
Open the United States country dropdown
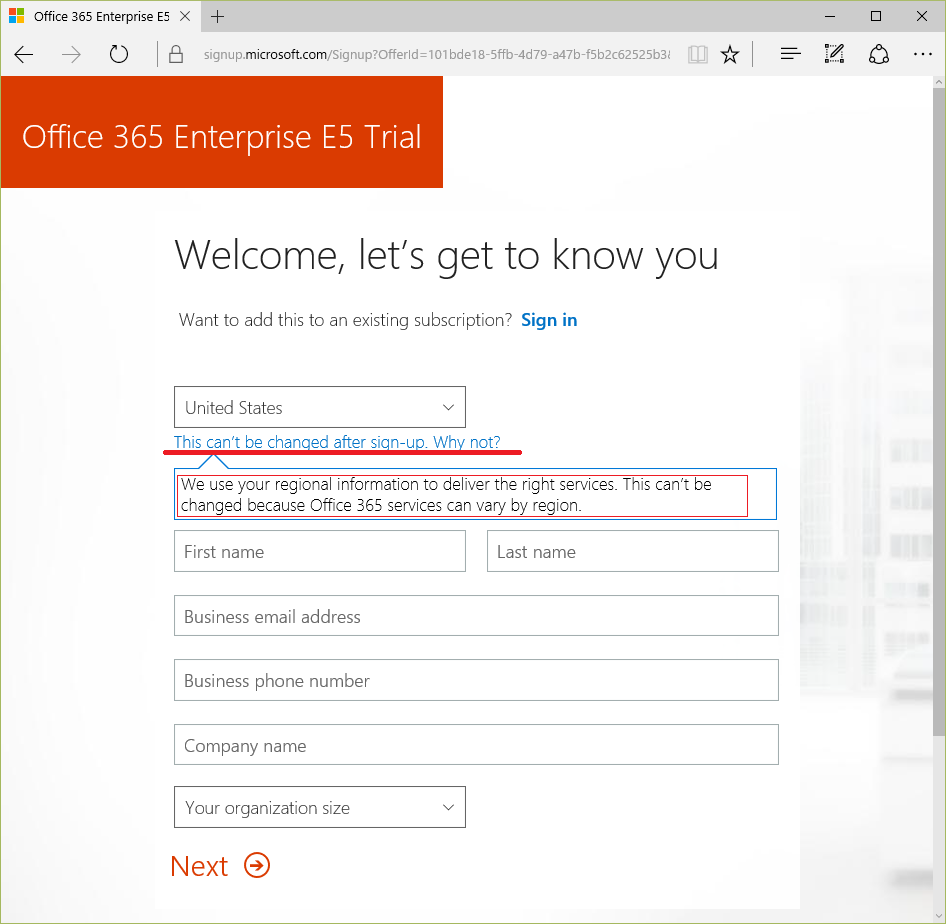click(x=320, y=407)
